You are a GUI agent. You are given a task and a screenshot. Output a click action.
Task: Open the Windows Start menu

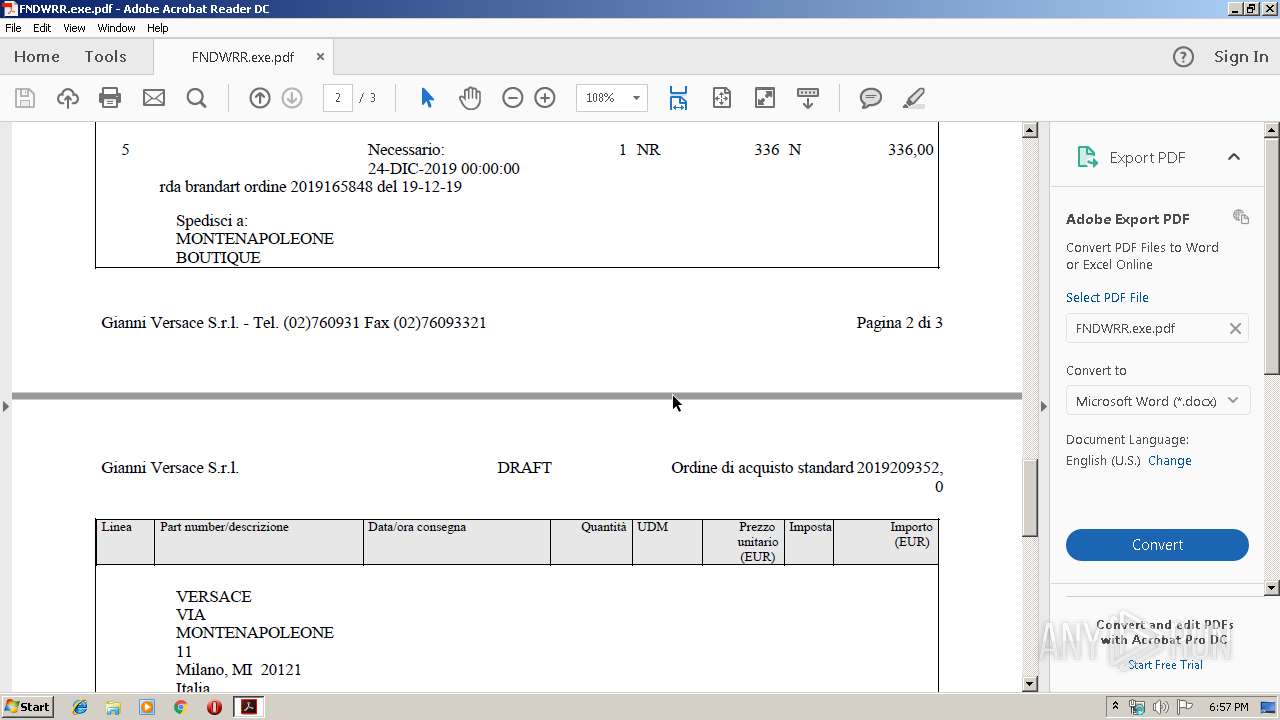tap(27, 707)
